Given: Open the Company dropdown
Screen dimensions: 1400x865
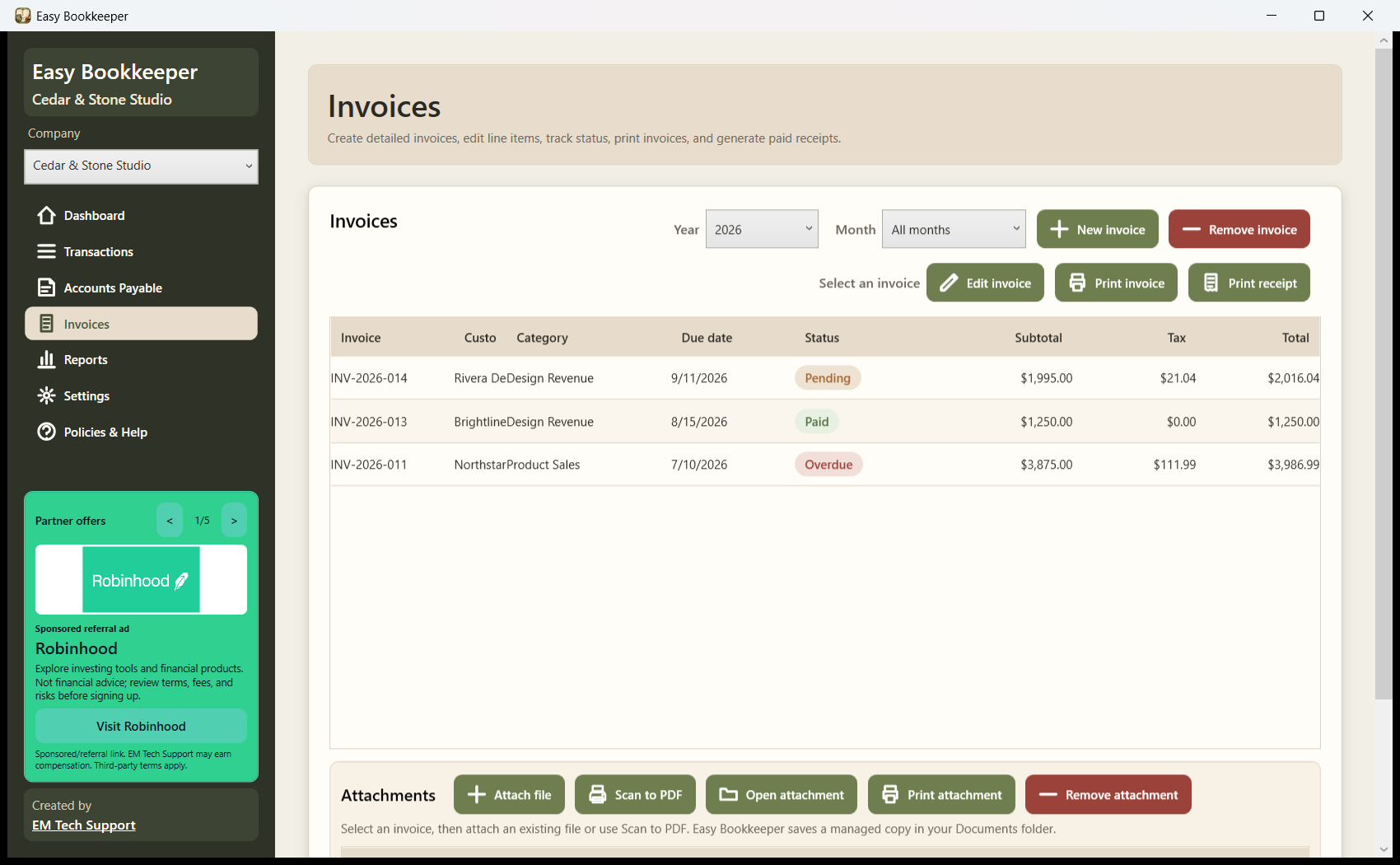Looking at the screenshot, I should click(x=141, y=166).
